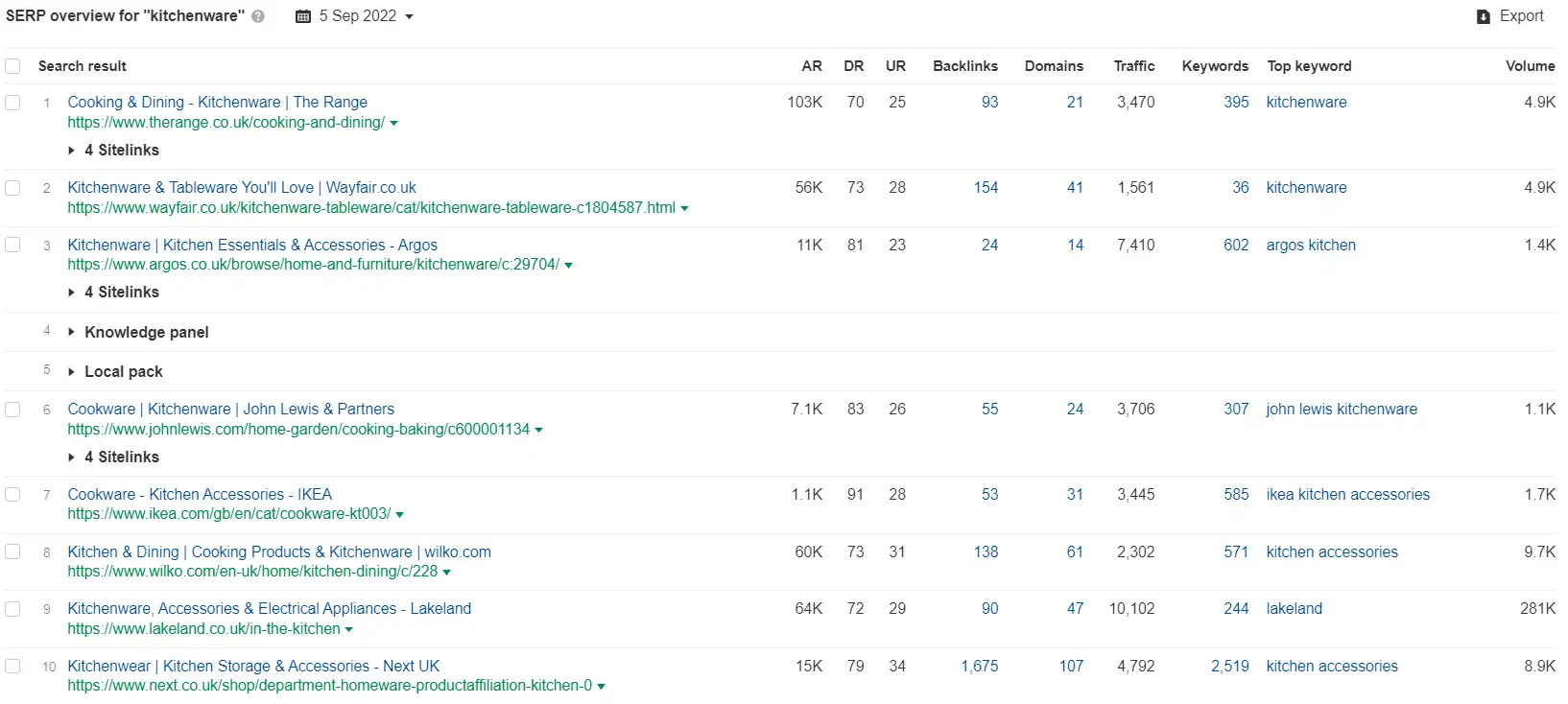Click the Volume column header
Viewport: 1568px width, 704px height.
(1531, 66)
